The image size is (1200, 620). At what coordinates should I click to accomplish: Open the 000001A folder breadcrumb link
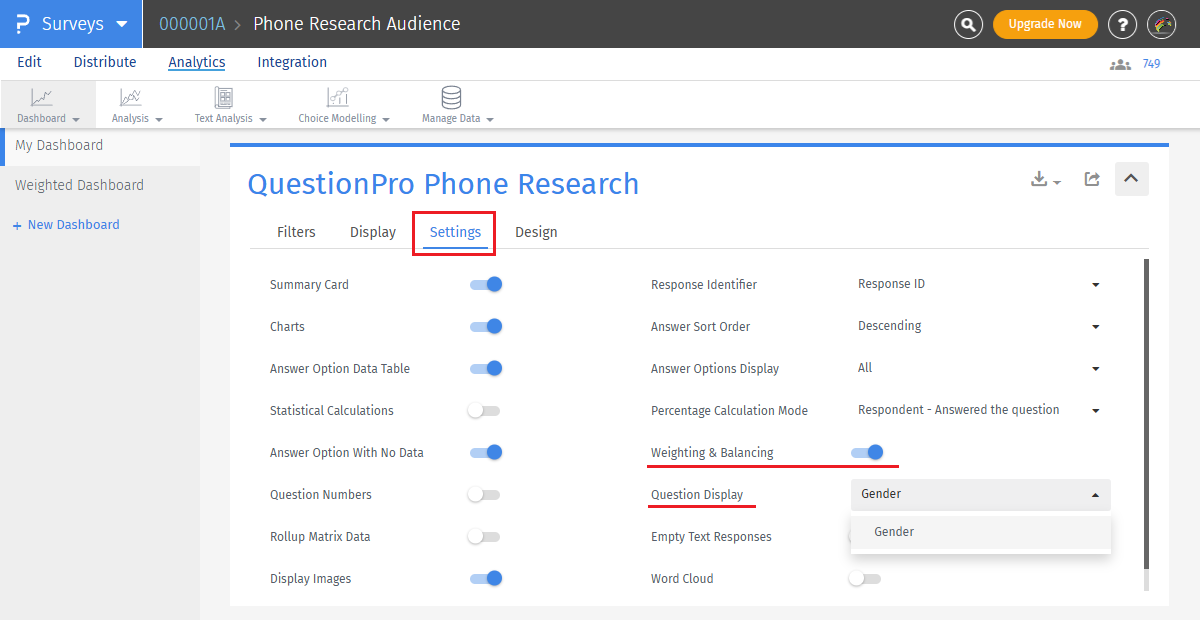192,24
